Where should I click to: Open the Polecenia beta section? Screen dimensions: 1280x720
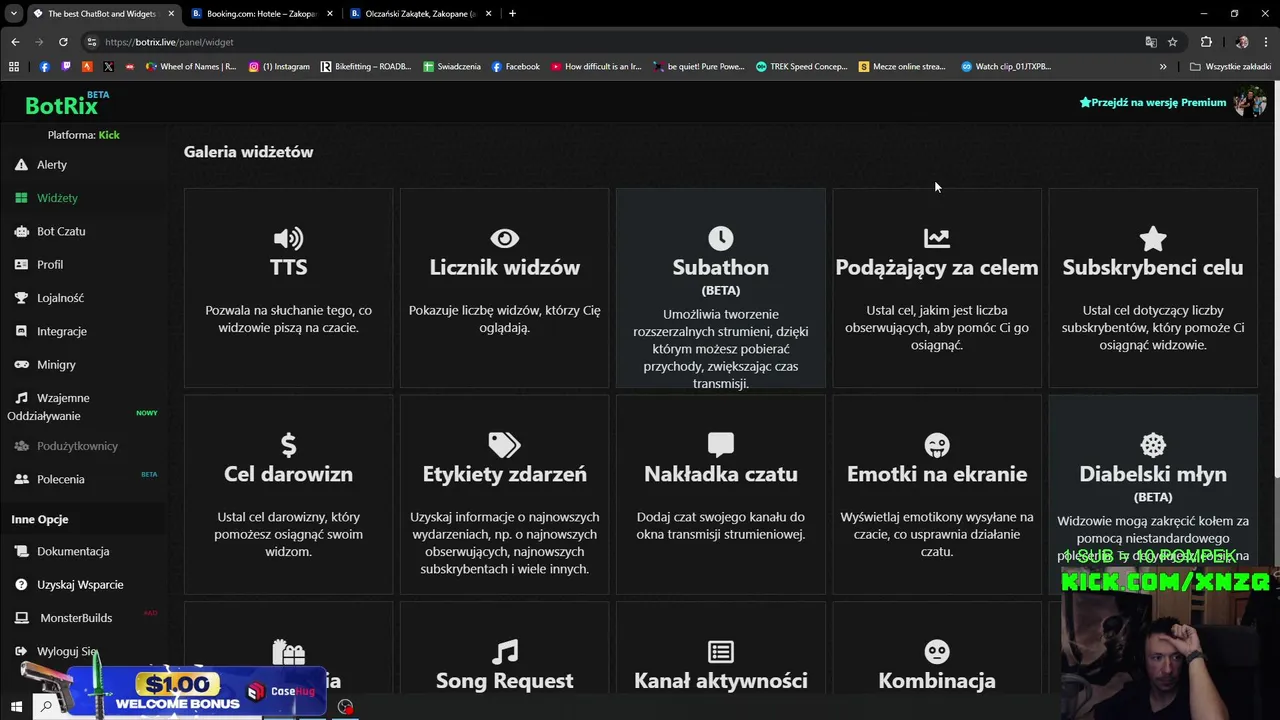pyautogui.click(x=61, y=479)
